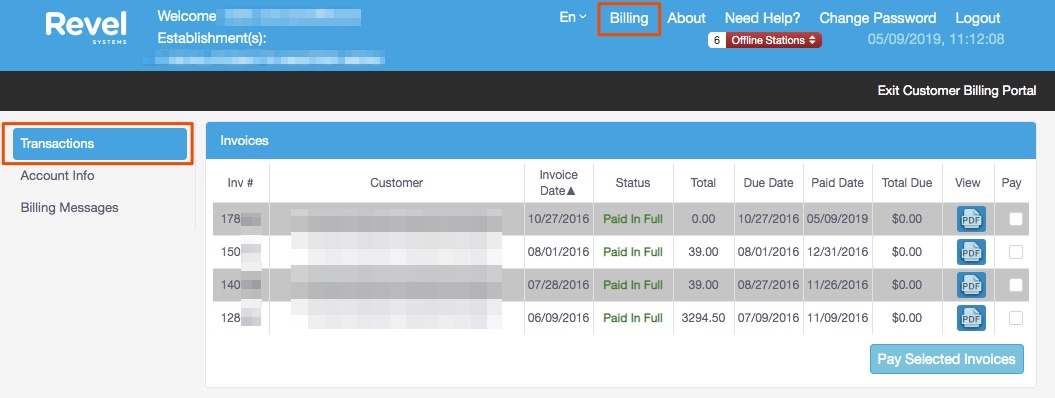This screenshot has width=1055, height=398.
Task: View PDF of the 08/01/2016 invoice
Action: coord(971,252)
